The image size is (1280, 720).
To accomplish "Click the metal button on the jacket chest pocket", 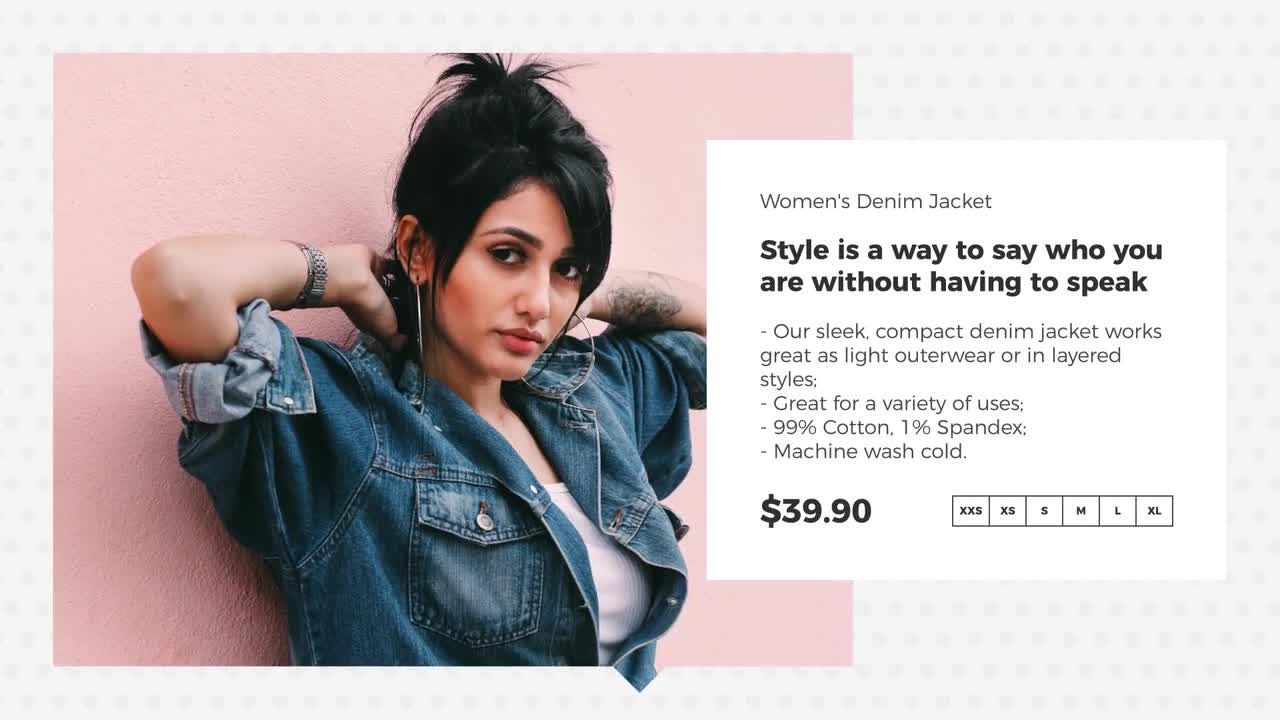I will [485, 519].
